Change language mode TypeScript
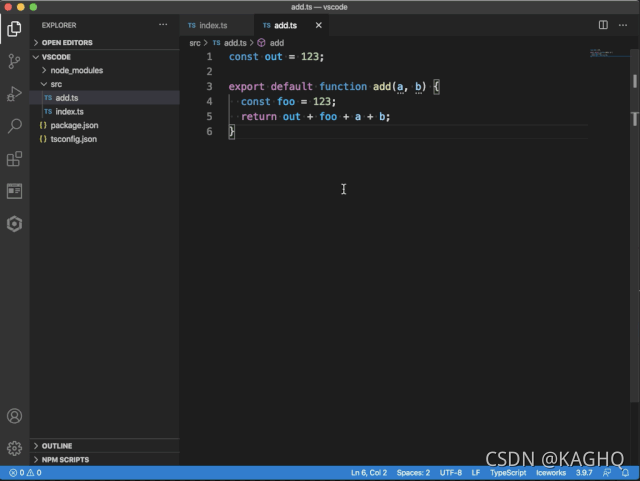The width and height of the screenshot is (640, 481). point(508,473)
